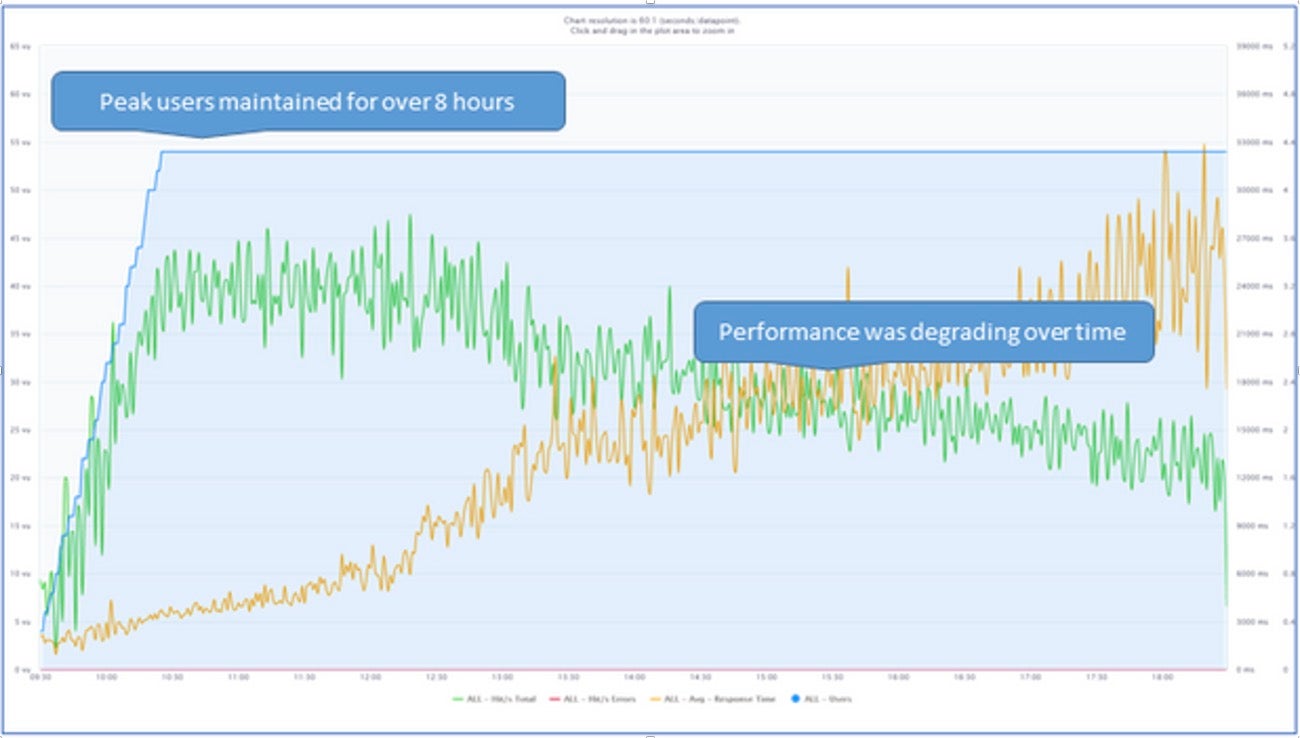Click the 'Chart resolution' text above the chart

coord(650,19)
